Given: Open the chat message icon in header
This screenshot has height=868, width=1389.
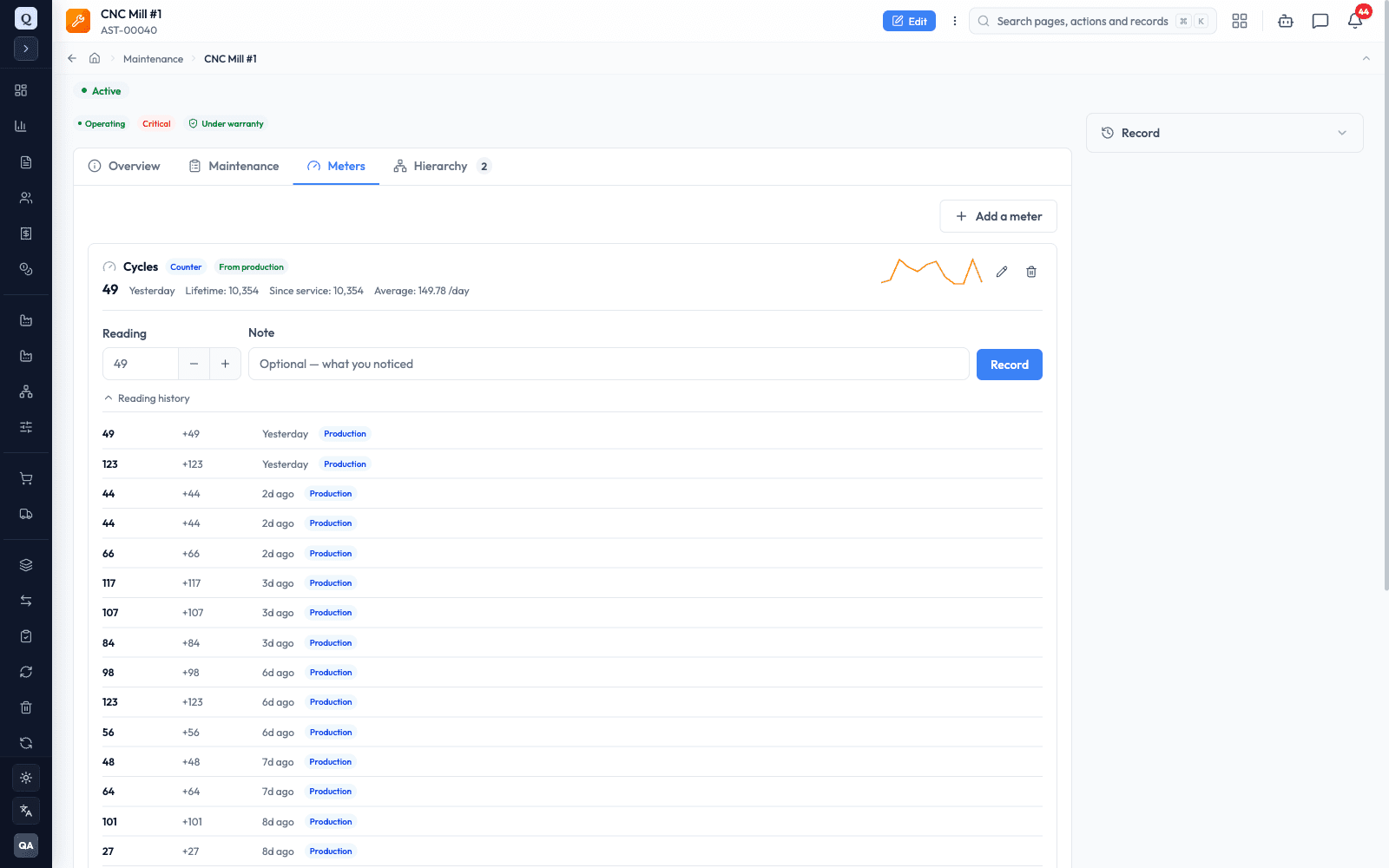Looking at the screenshot, I should click(1320, 21).
